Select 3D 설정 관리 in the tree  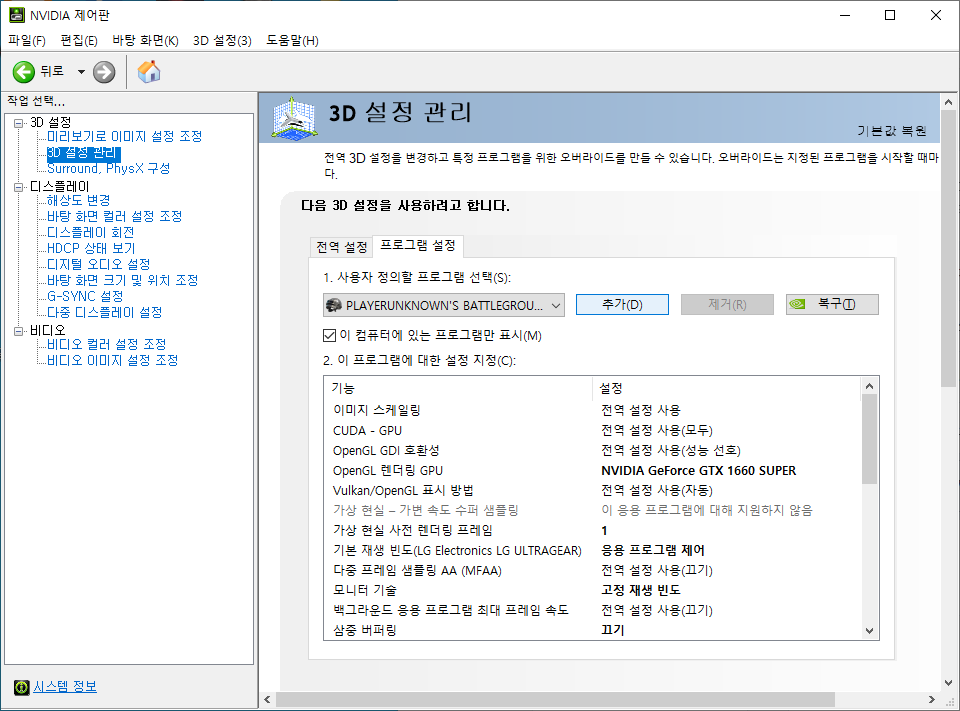pyautogui.click(x=82, y=152)
